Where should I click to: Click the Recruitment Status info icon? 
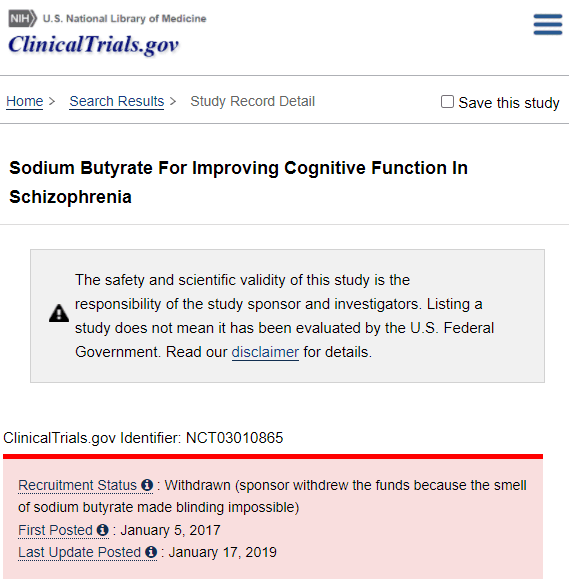pos(147,485)
